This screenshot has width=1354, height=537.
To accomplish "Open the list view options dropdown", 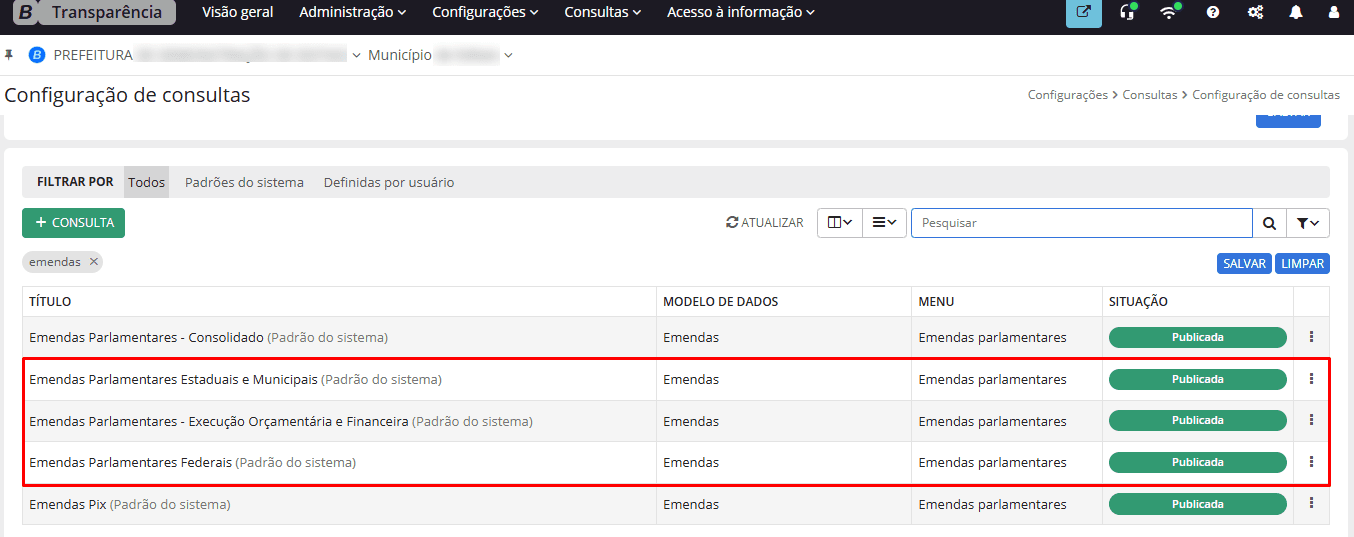I will point(884,223).
